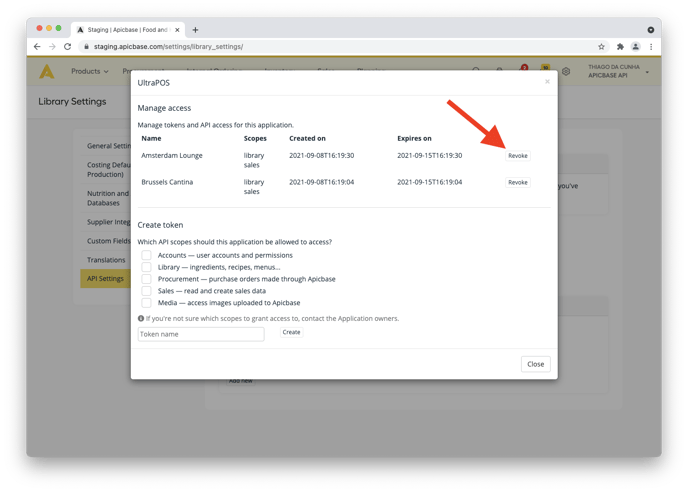Viewport: 688px width, 492px height.
Task: Click the Expires on column header
Action: [414, 138]
